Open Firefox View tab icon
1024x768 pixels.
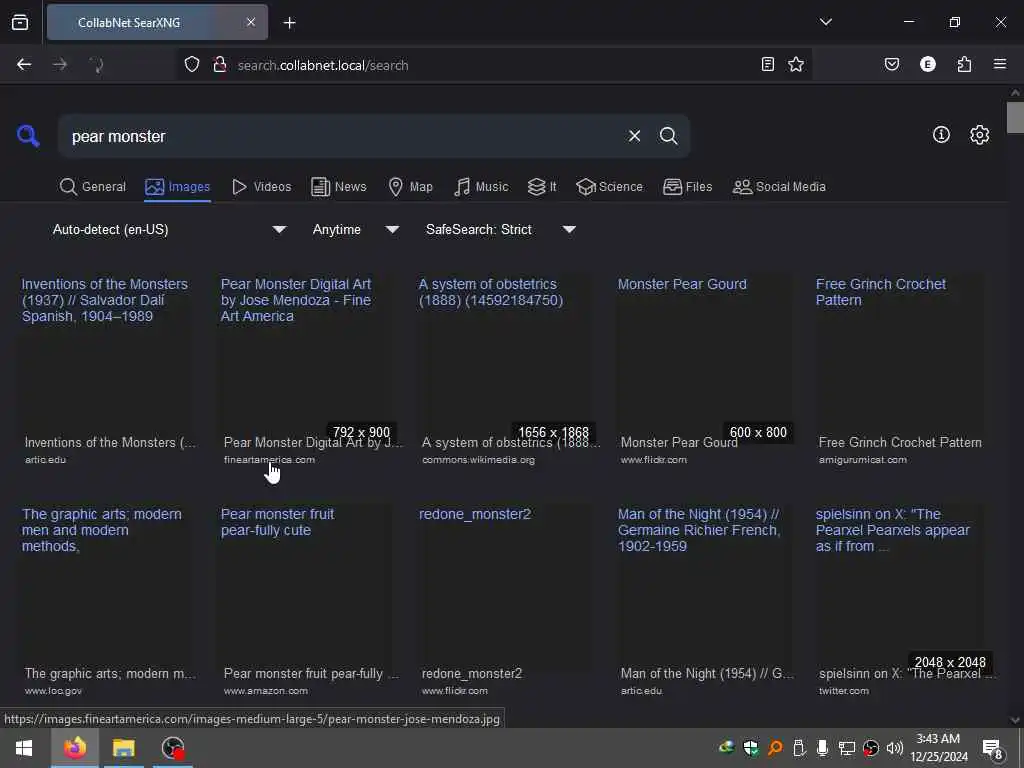[20, 22]
